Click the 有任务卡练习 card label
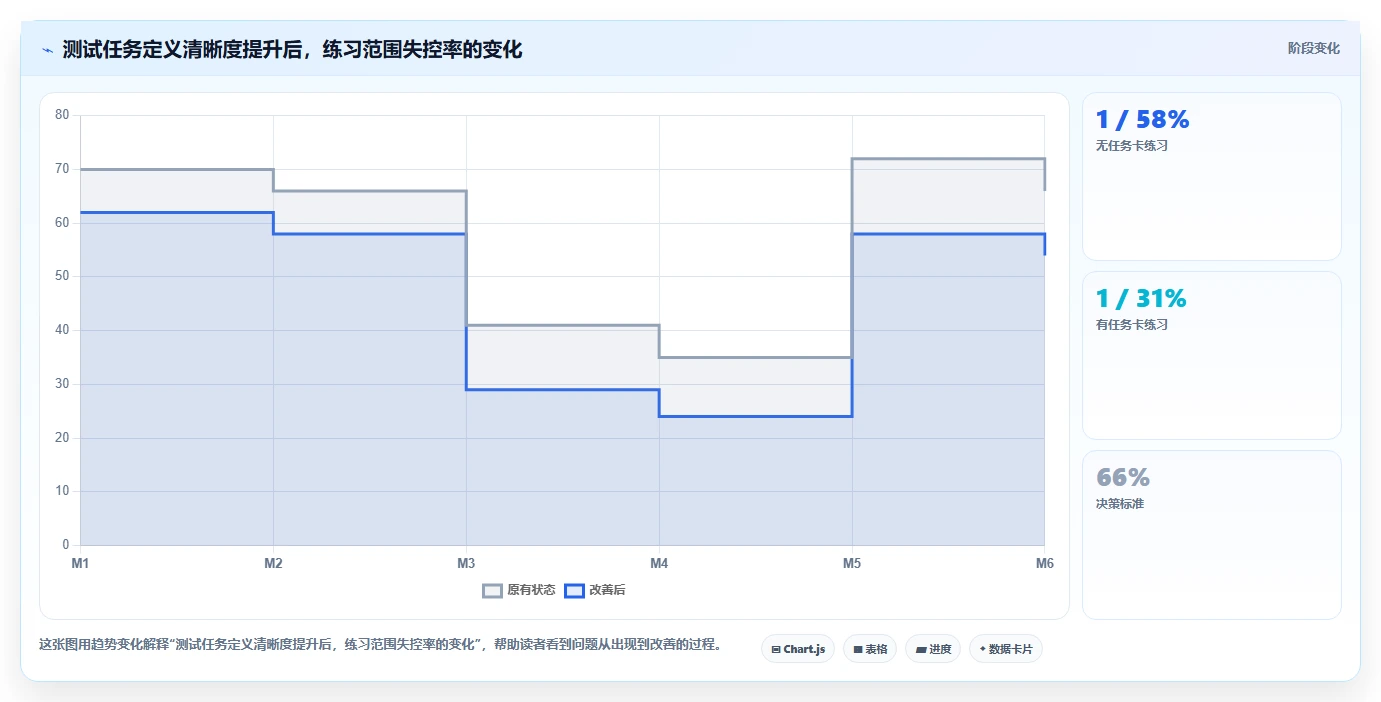The height and width of the screenshot is (702, 1381). pyautogui.click(x=1132, y=325)
